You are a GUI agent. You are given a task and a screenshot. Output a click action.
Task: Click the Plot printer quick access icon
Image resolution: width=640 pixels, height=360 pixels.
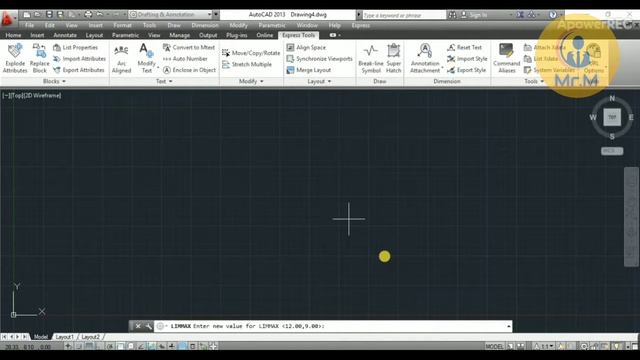pos(88,15)
